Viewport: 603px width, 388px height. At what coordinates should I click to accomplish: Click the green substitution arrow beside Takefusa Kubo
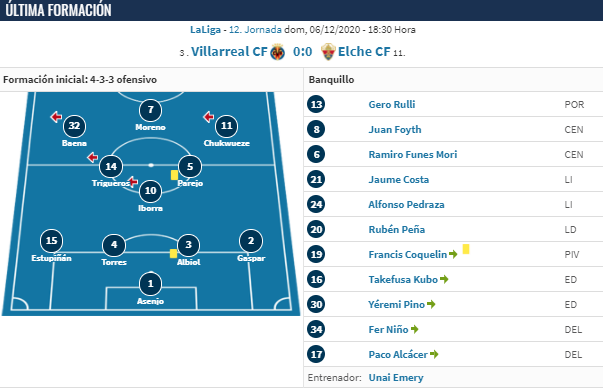click(x=444, y=279)
